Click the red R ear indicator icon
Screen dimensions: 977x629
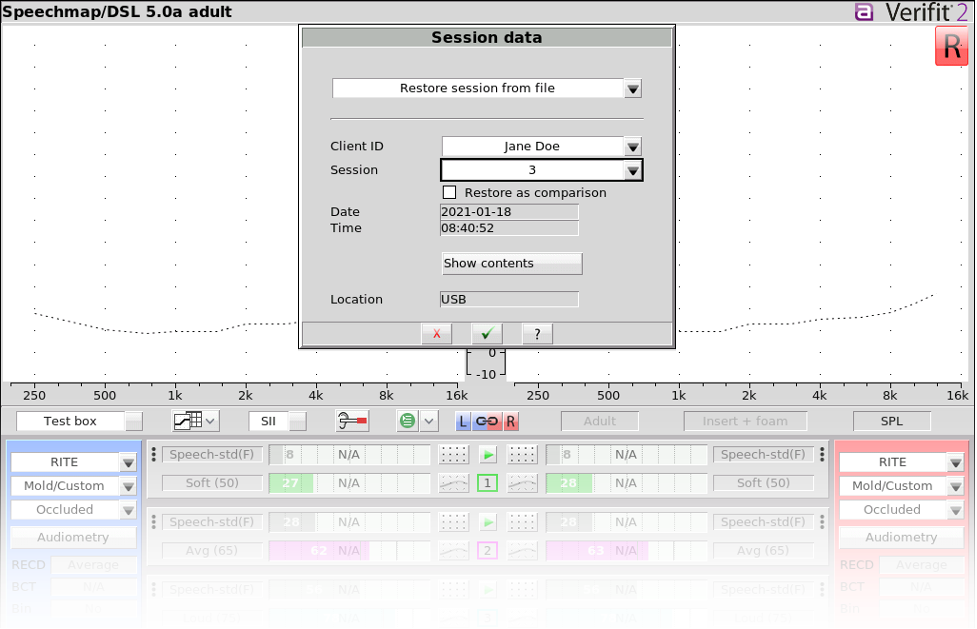point(951,46)
